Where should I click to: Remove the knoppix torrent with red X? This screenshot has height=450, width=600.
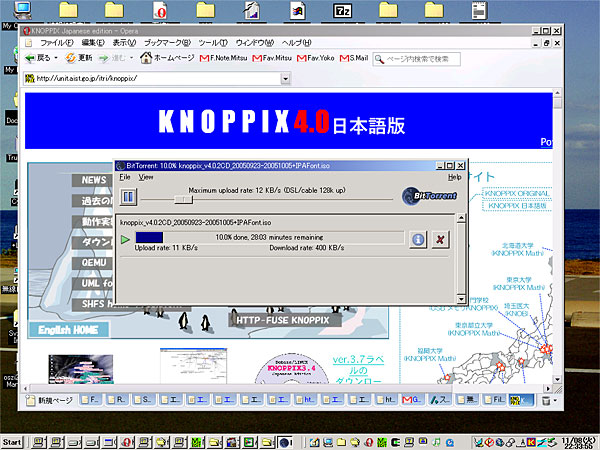[x=441, y=239]
